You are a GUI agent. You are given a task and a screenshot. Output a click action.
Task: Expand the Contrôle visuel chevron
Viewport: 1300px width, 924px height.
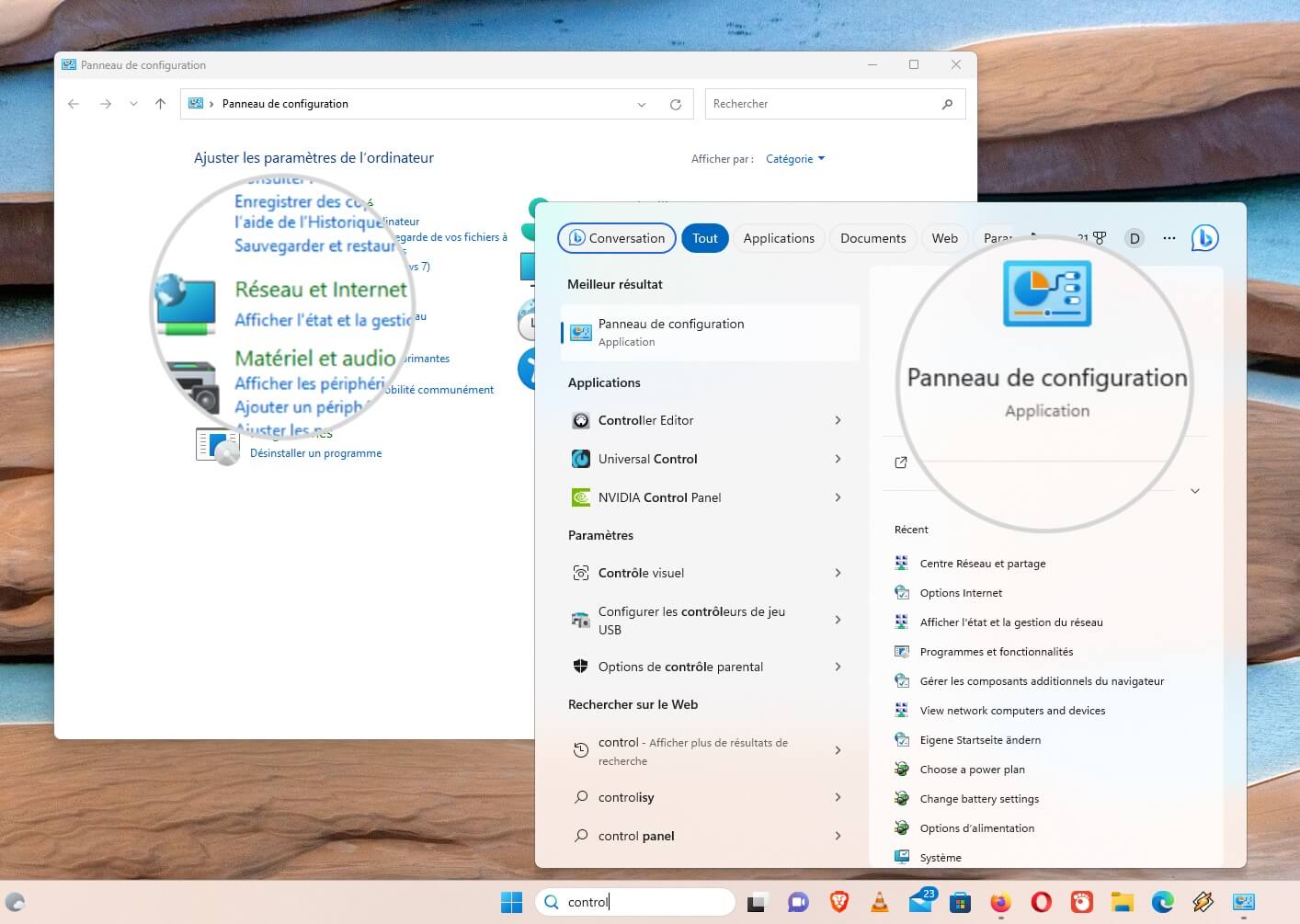[838, 573]
